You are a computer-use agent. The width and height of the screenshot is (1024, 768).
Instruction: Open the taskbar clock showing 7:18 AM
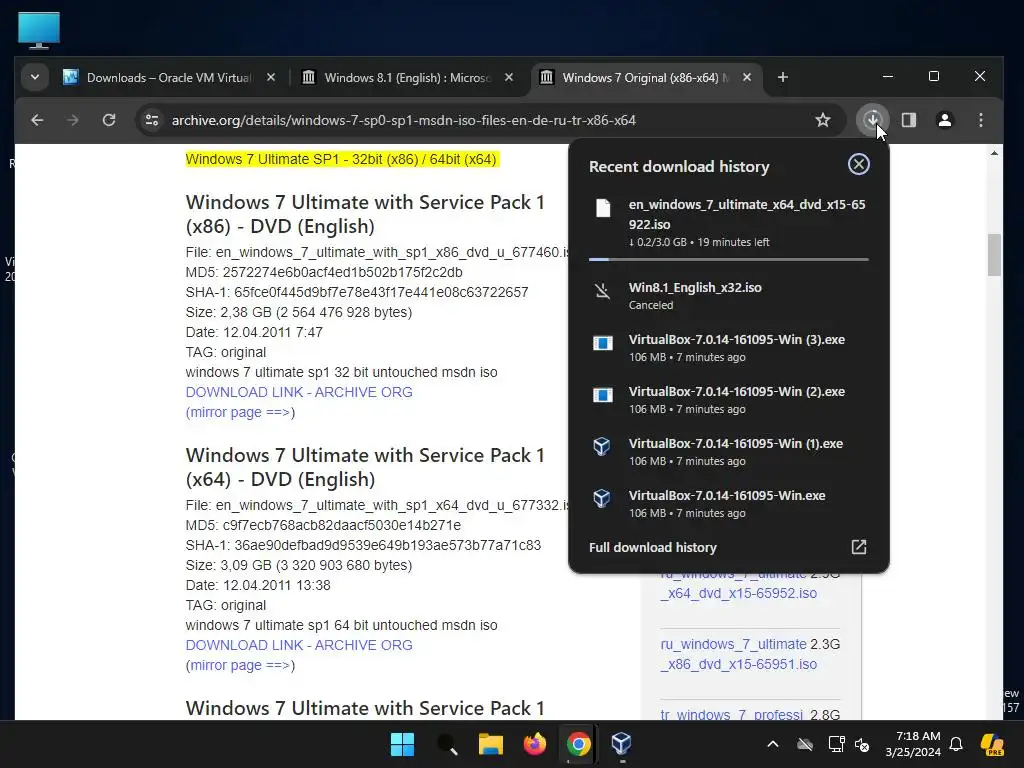tap(913, 744)
